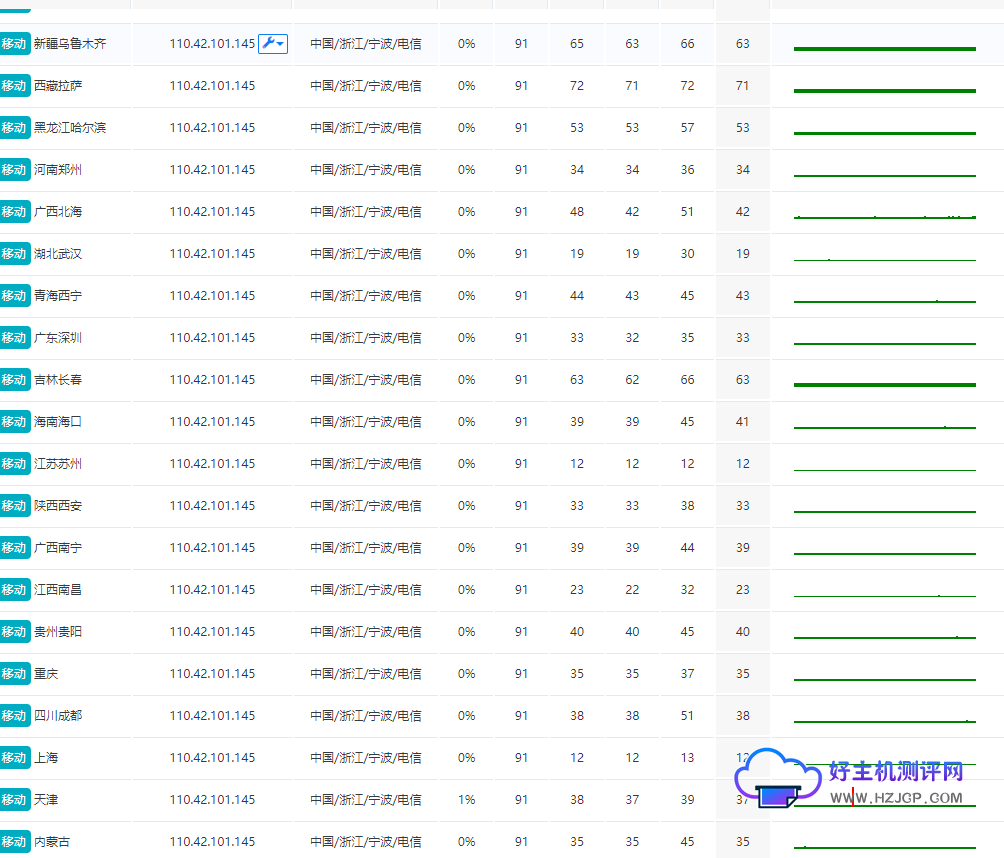This screenshot has width=1004, height=858.
Task: Click the 1% packet loss value for 天津
Action: 466,800
